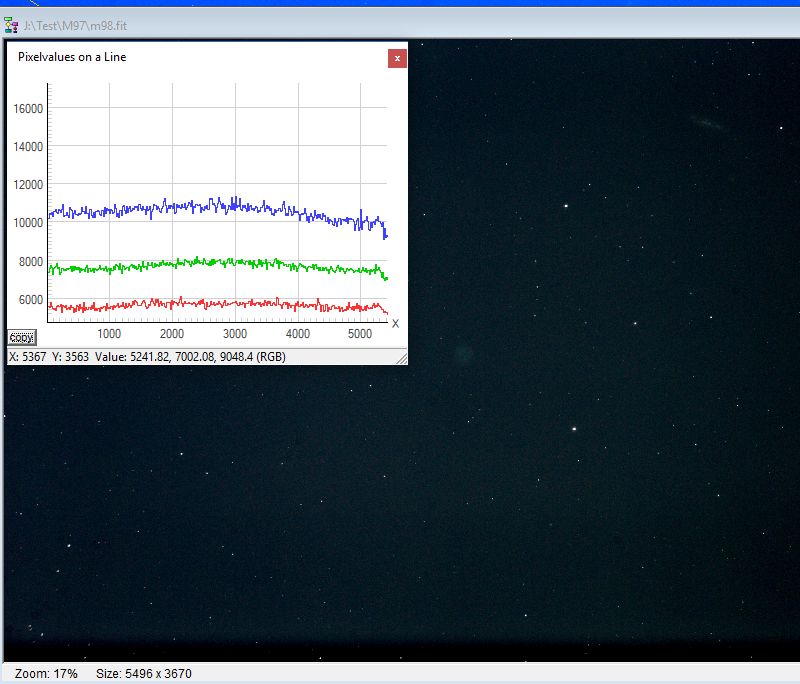Click the X/Y value readout in the graph status bar

147,357
